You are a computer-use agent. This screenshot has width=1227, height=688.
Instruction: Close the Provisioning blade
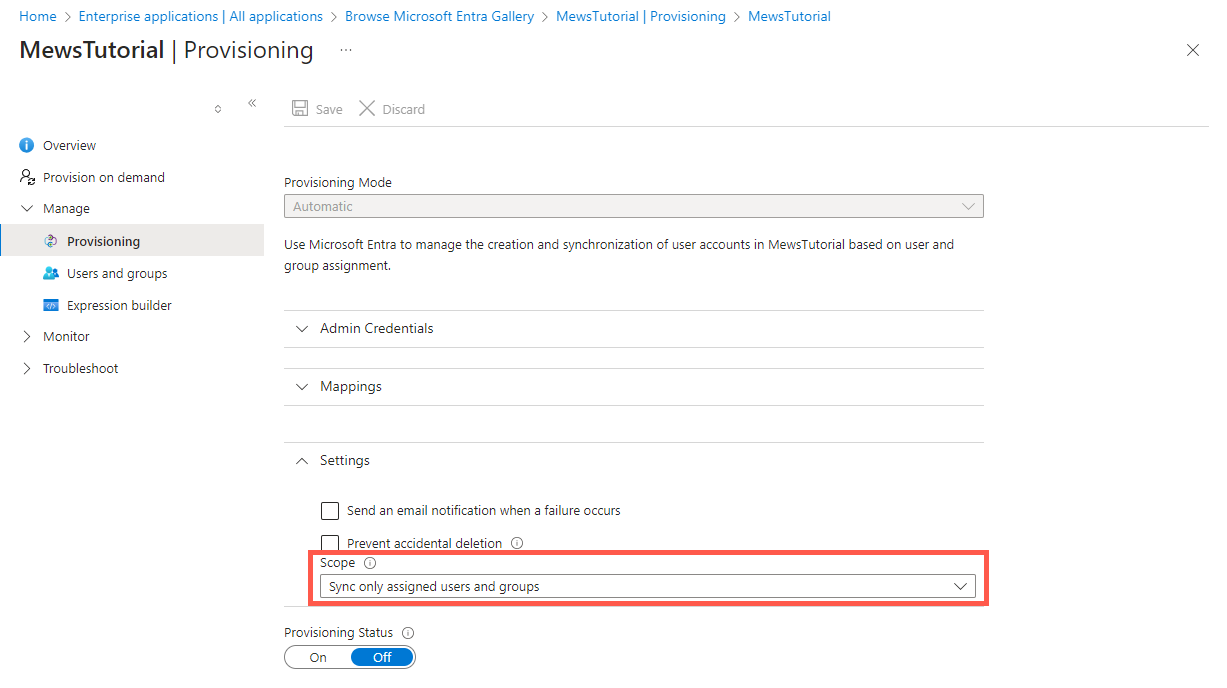pyautogui.click(x=1192, y=50)
